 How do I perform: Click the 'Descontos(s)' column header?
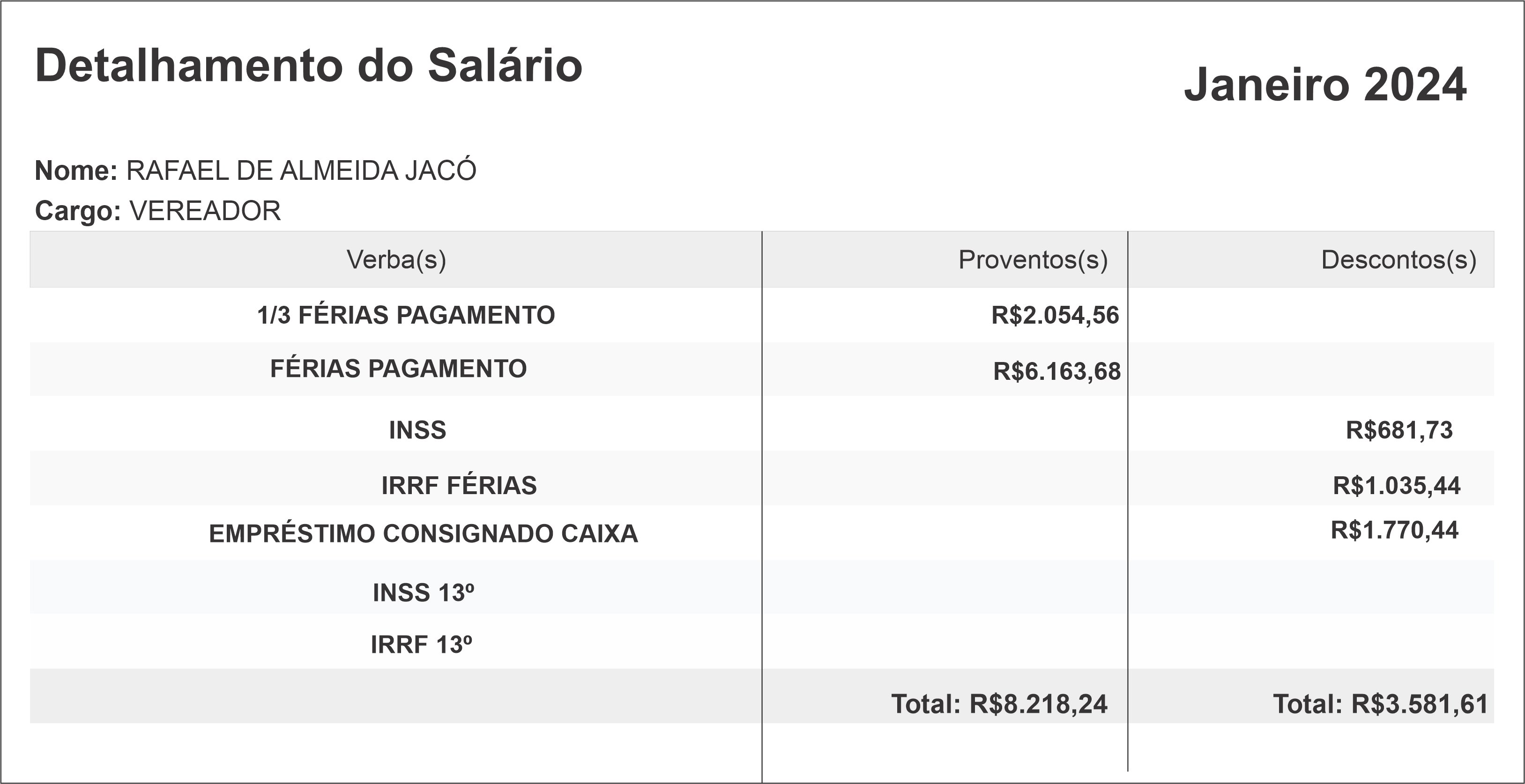tap(1399, 260)
